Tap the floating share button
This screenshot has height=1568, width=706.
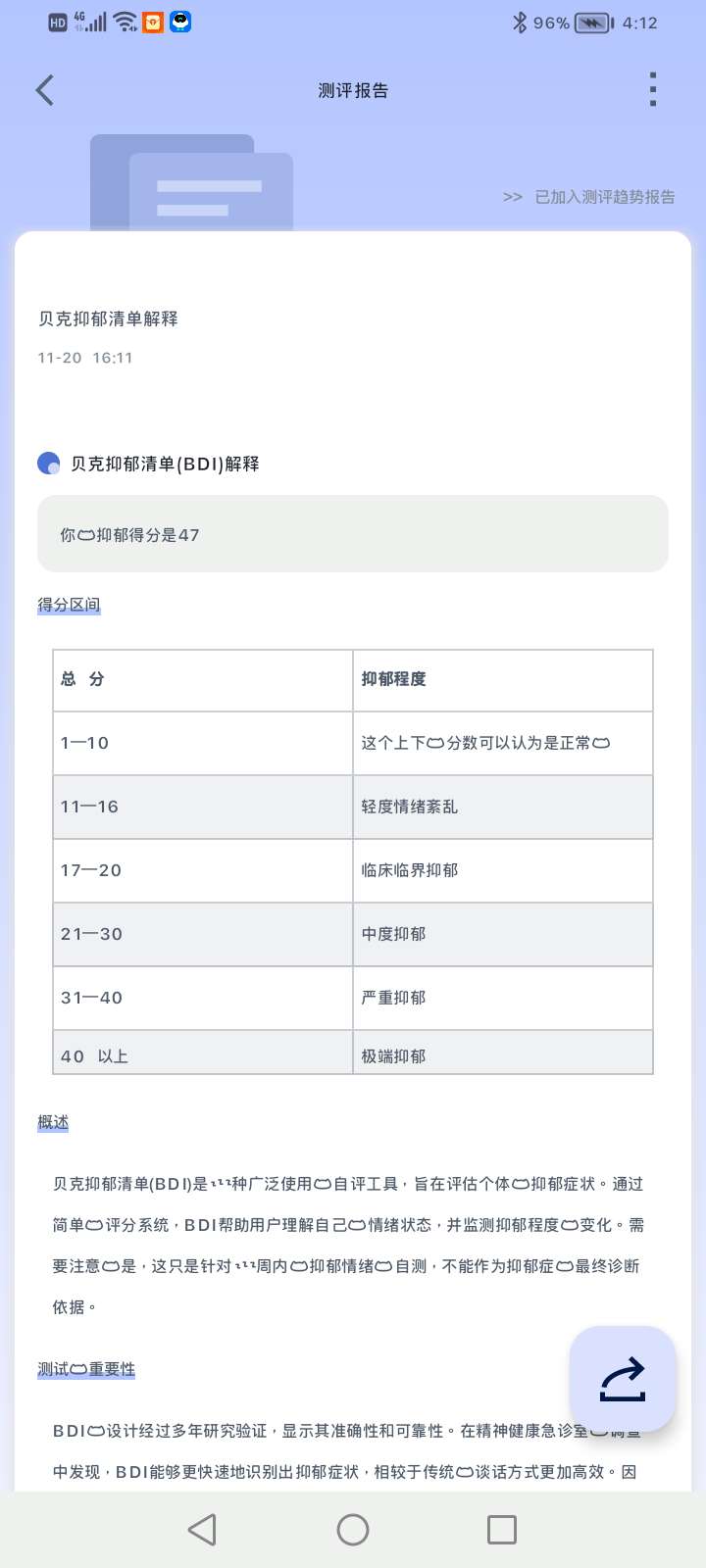(623, 1379)
